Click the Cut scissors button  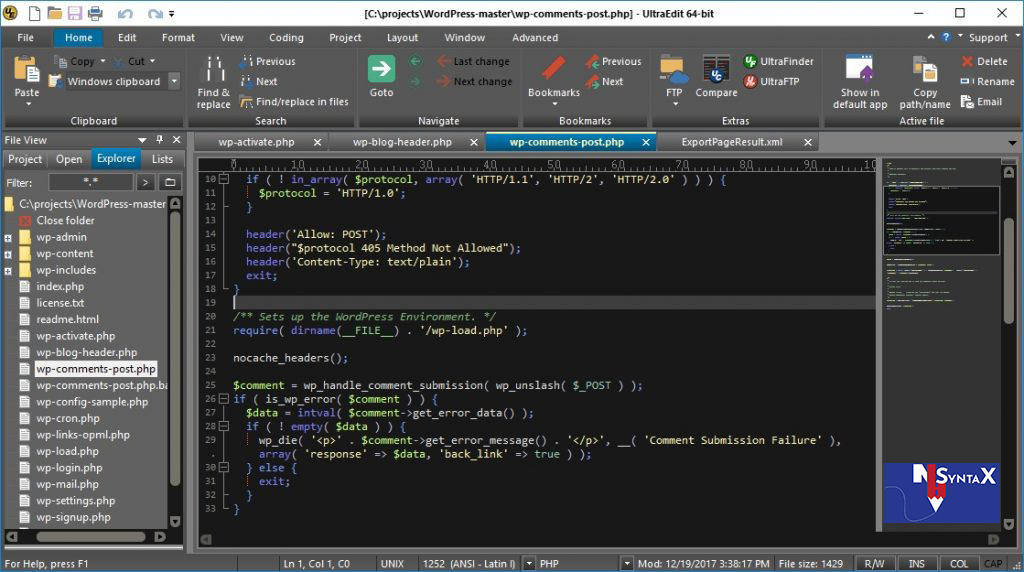tap(129, 61)
